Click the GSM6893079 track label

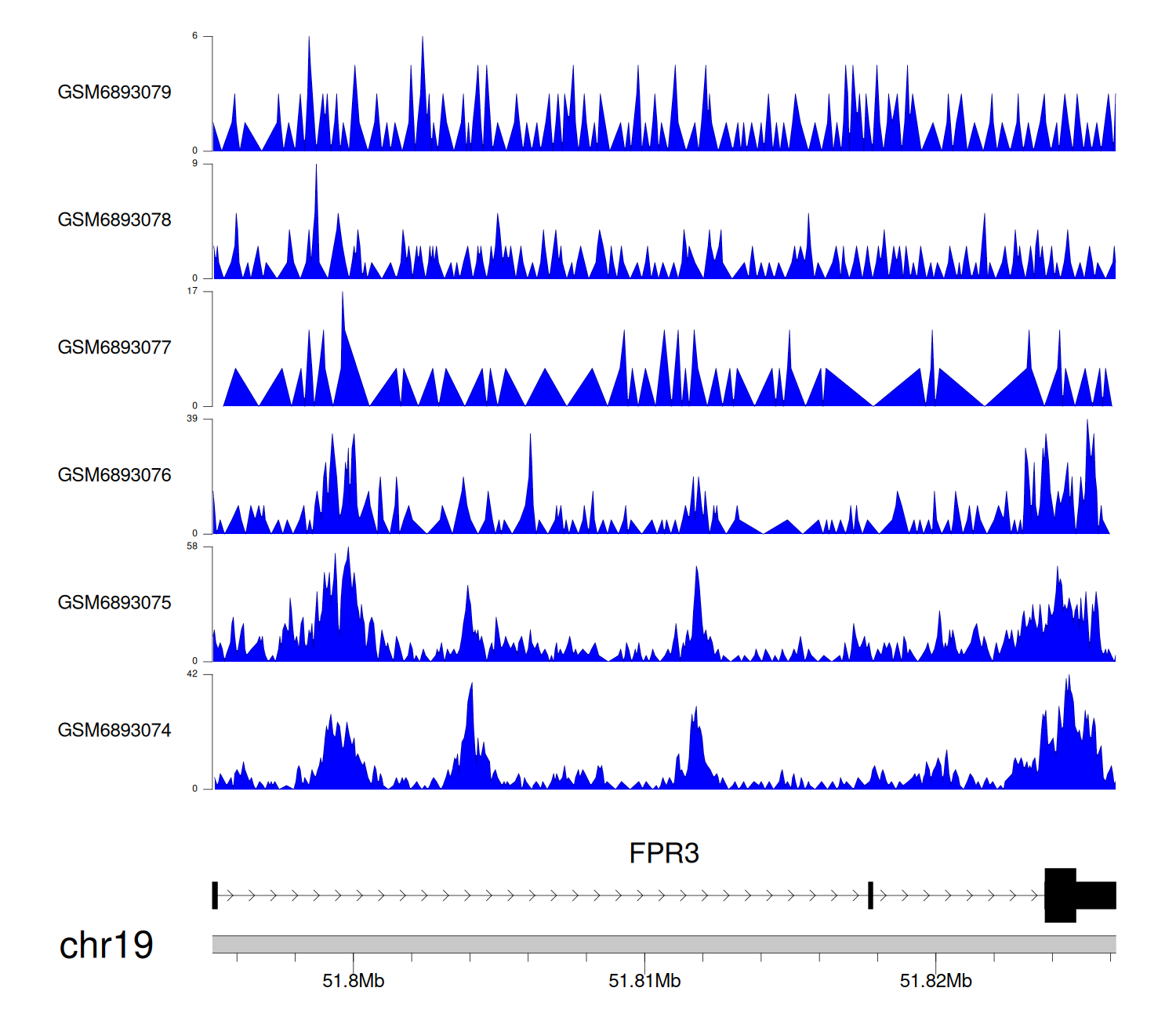click(x=114, y=93)
